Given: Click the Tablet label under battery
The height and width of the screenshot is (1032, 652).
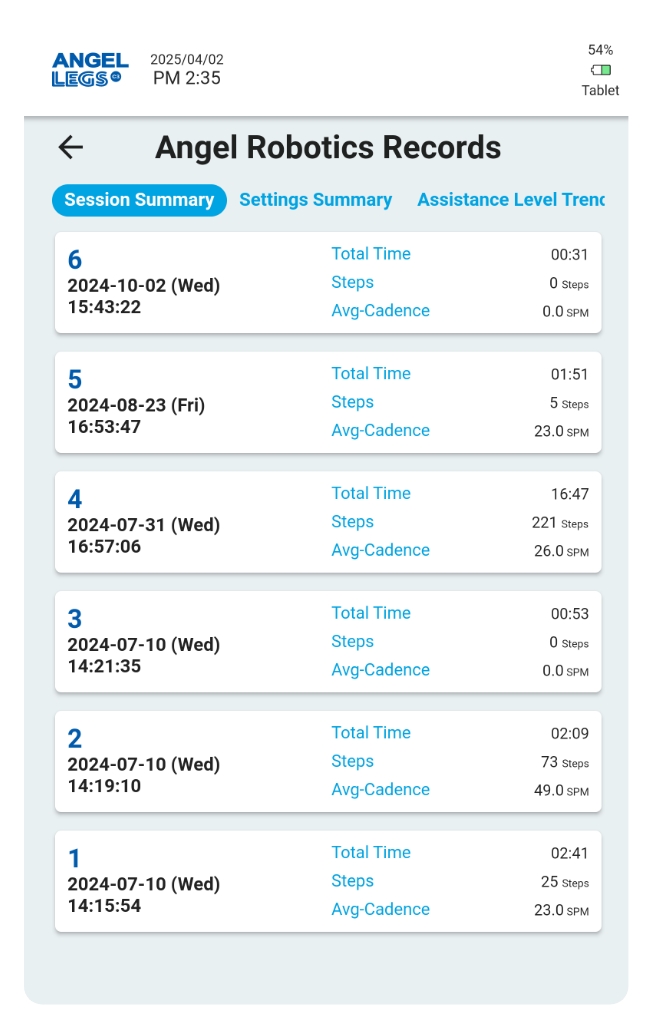Looking at the screenshot, I should [600, 90].
